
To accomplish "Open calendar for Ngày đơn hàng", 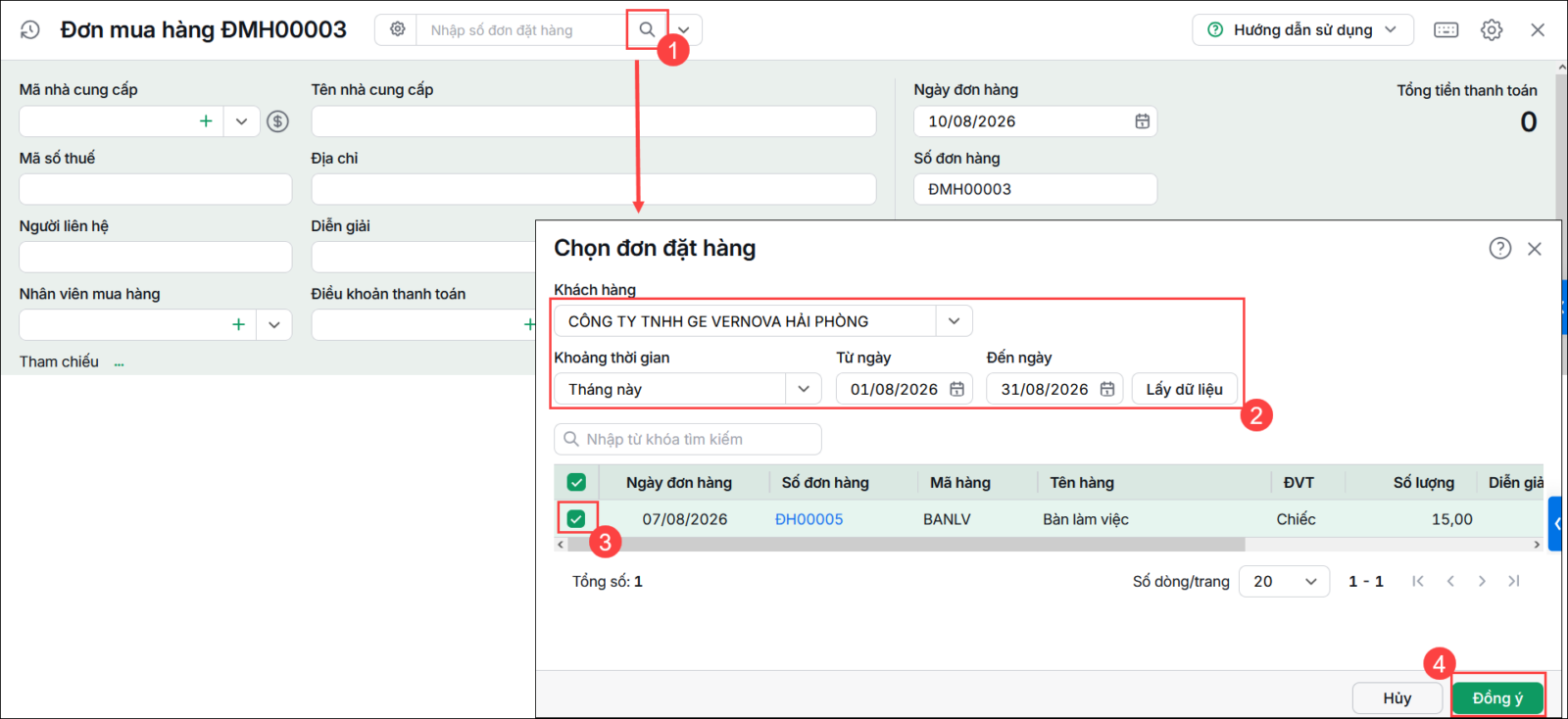I will tap(1142, 121).
